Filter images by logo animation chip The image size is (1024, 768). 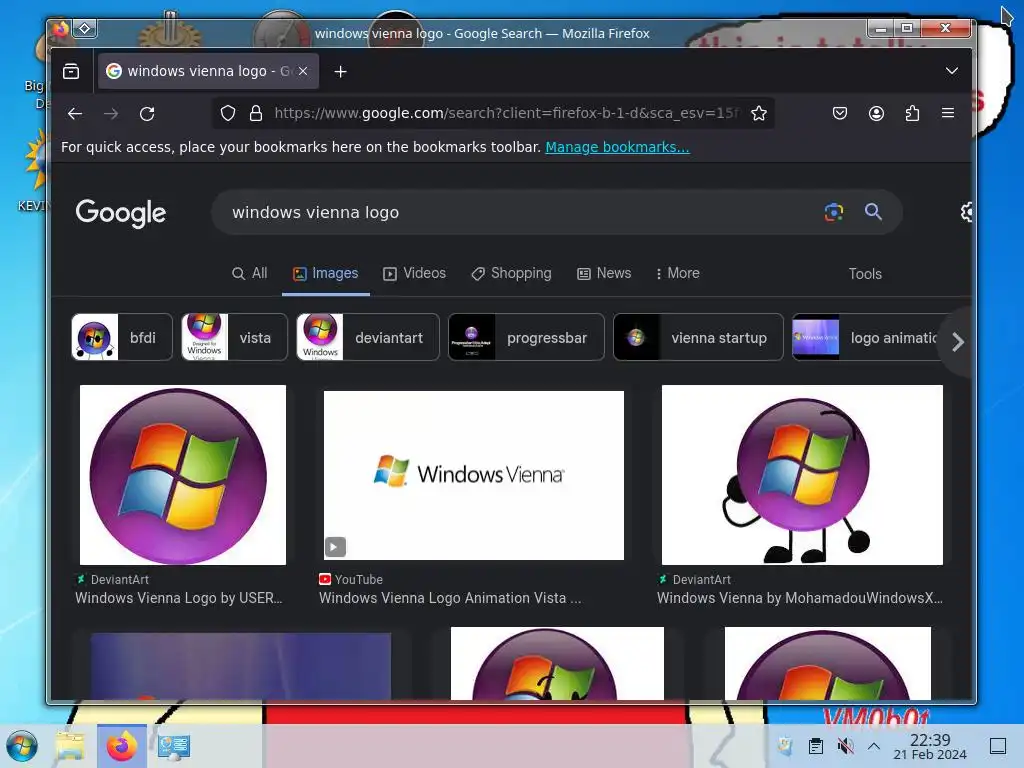(x=865, y=338)
